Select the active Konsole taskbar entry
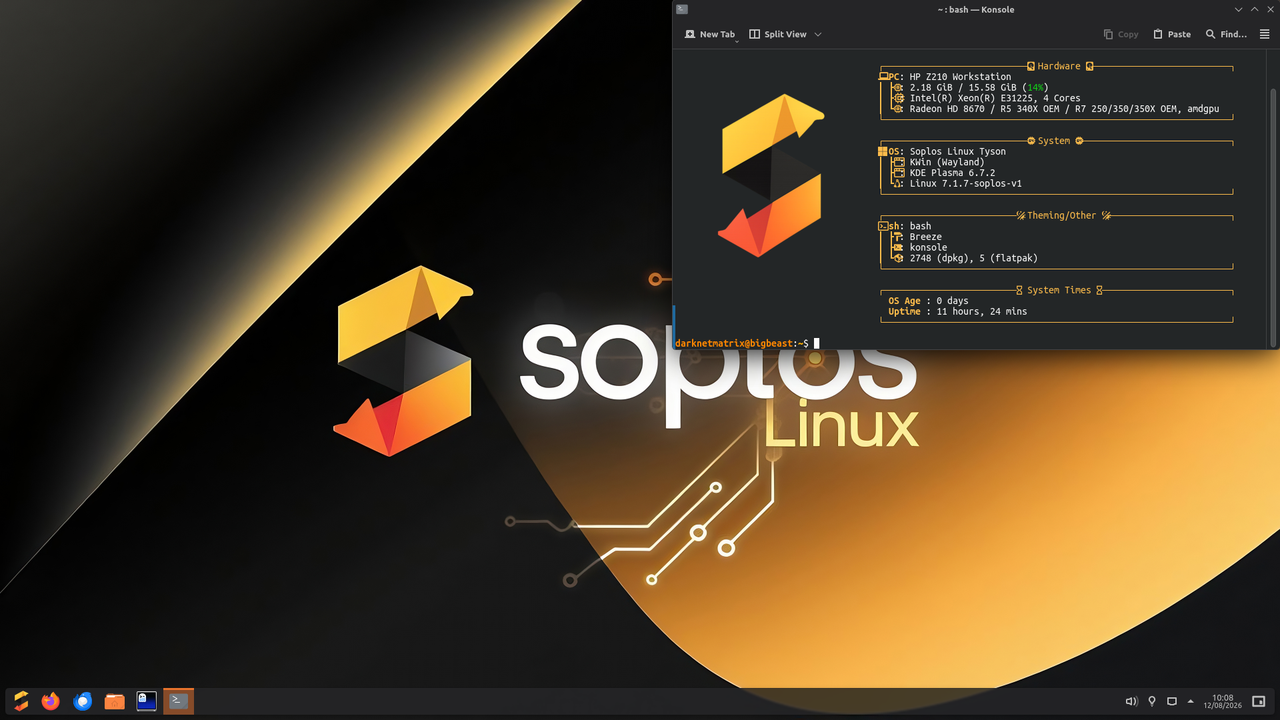Image resolution: width=1280 pixels, height=720 pixels. pyautogui.click(x=179, y=701)
